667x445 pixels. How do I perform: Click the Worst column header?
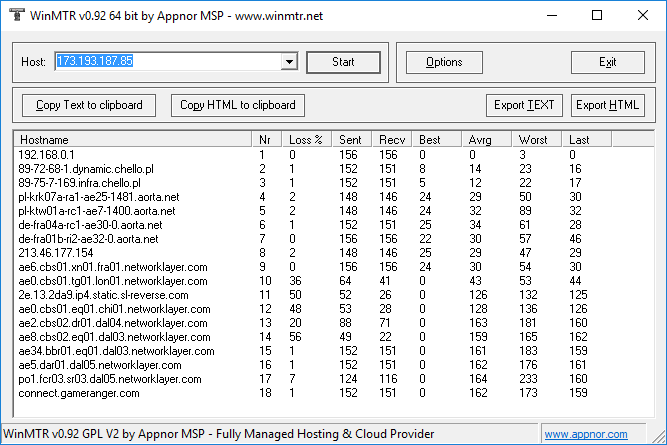[537, 140]
